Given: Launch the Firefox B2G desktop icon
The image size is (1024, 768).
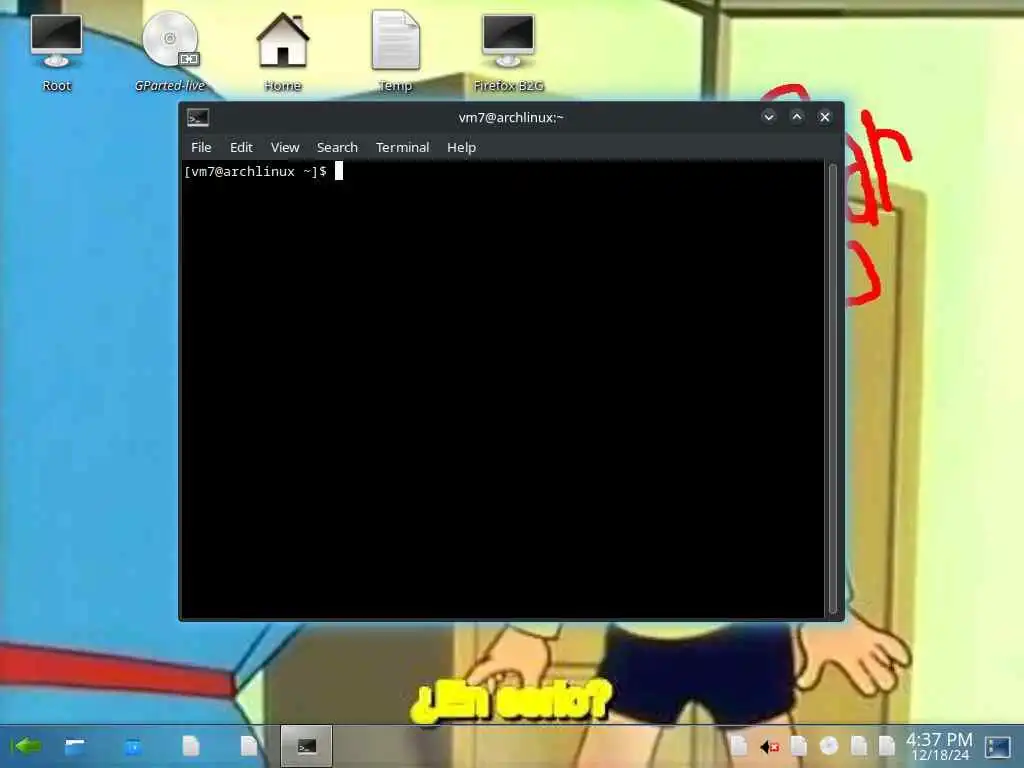Looking at the screenshot, I should (508, 52).
